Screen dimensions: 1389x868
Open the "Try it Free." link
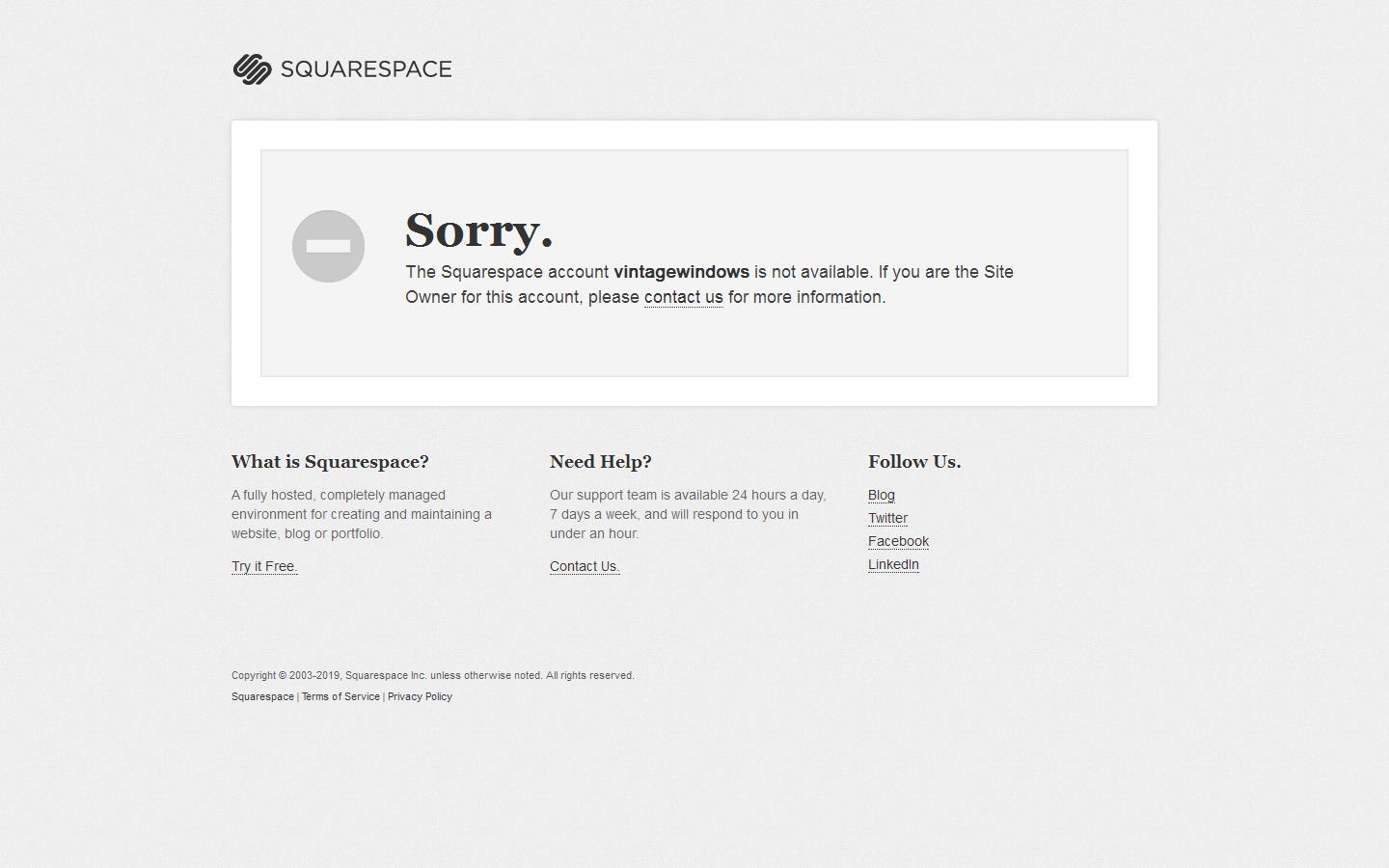264,566
